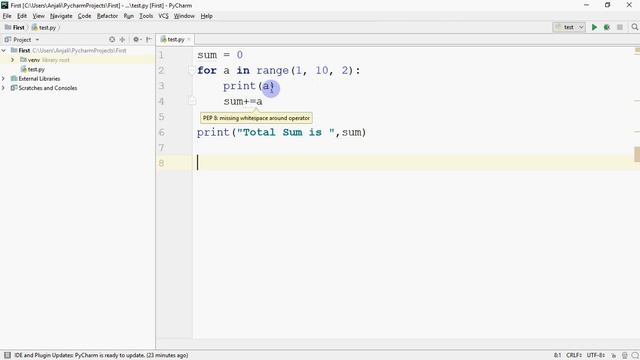Click First in the breadcrumb navigation bar
640x360 pixels.
15,28
